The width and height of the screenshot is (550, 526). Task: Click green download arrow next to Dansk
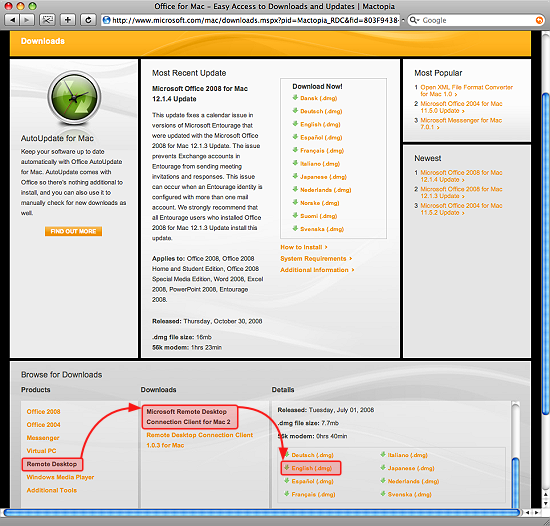coord(295,98)
